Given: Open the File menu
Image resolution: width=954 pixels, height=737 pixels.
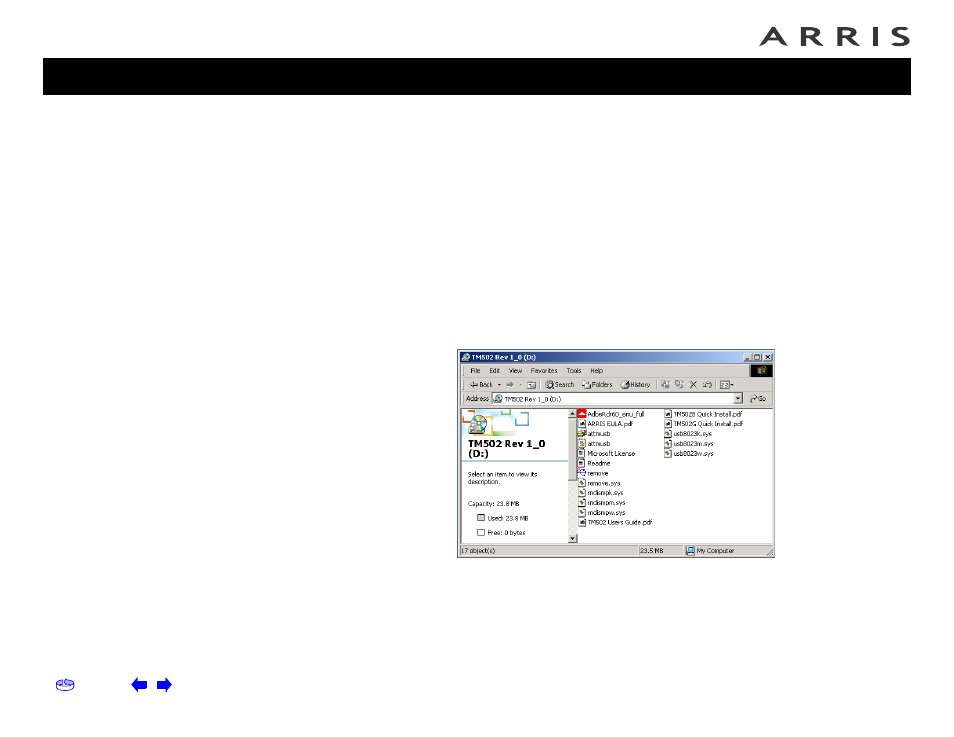Looking at the screenshot, I should point(475,371).
